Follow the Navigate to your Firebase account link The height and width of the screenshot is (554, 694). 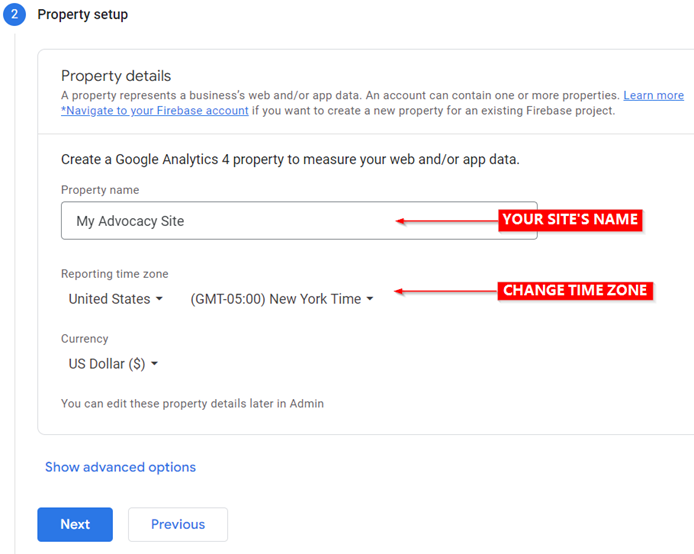155,110
